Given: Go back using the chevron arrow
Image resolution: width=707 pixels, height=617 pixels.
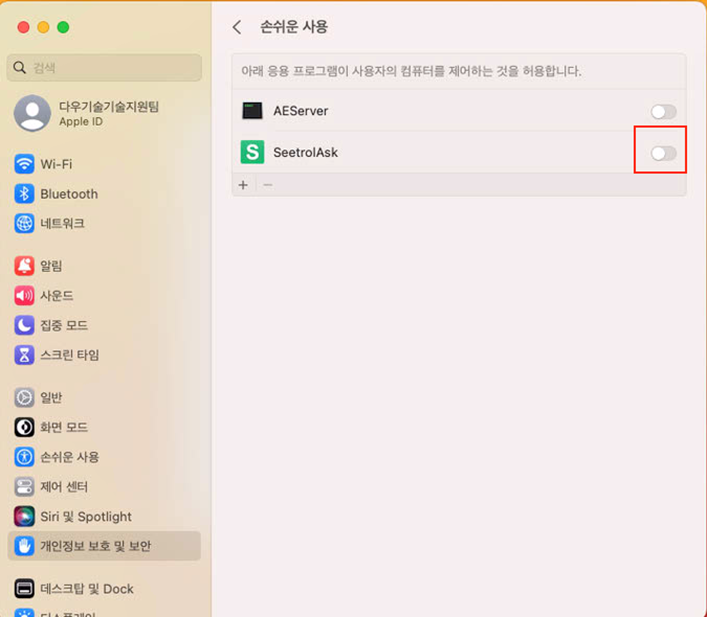Looking at the screenshot, I should click(237, 28).
